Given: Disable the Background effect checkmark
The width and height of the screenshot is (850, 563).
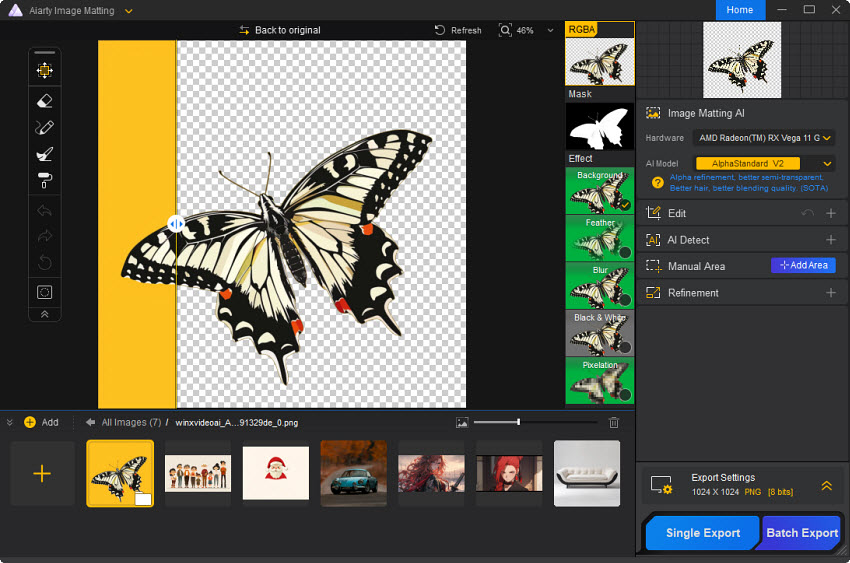Looking at the screenshot, I should pyautogui.click(x=624, y=204).
